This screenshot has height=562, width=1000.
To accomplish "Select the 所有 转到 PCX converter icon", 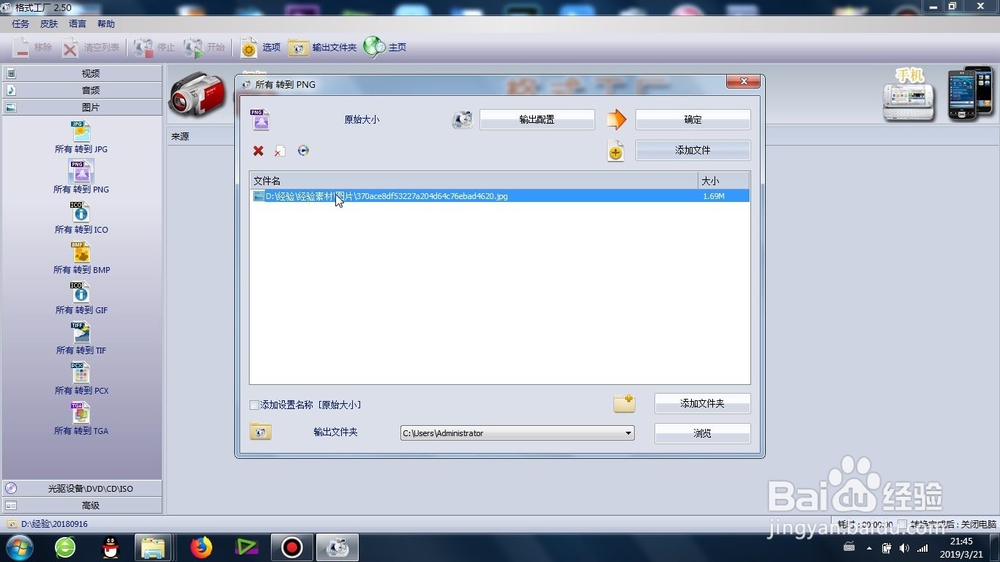I will [80, 373].
